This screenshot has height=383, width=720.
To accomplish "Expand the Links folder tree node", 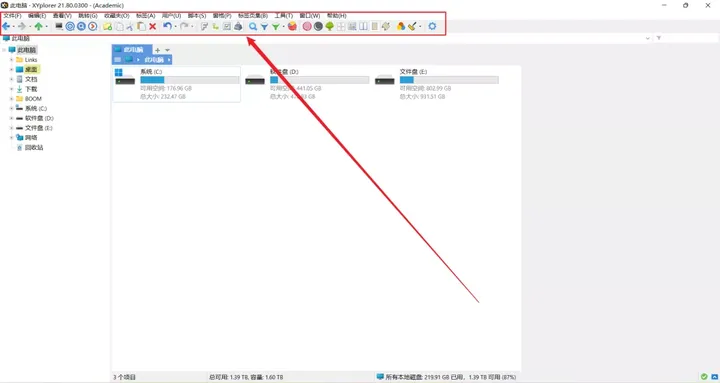I will pos(11,60).
